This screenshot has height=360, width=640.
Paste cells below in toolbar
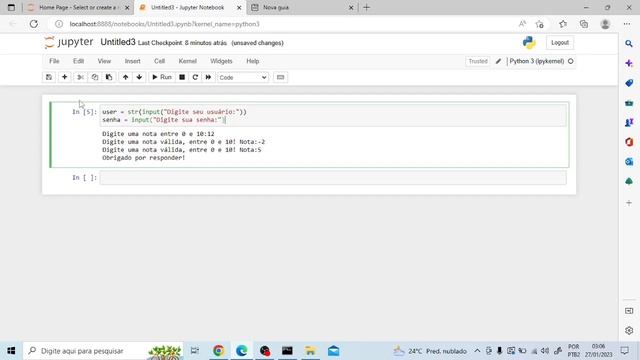tap(109, 77)
